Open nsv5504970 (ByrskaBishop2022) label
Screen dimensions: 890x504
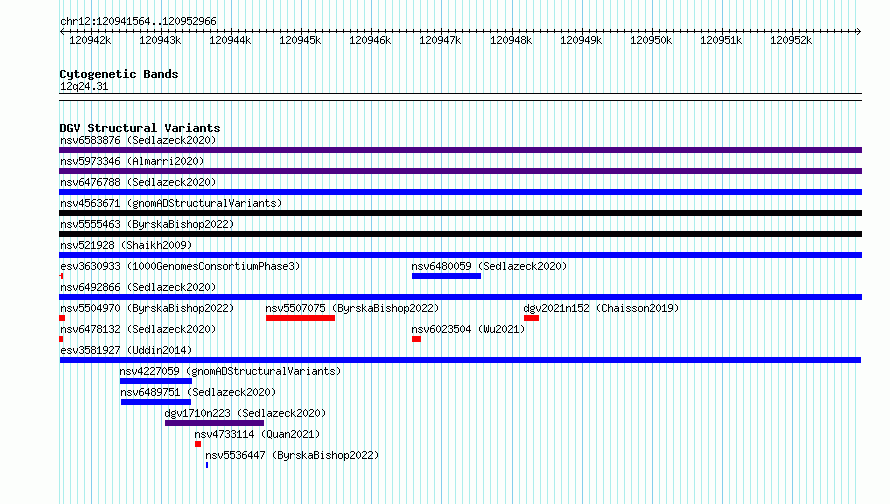tap(147, 308)
